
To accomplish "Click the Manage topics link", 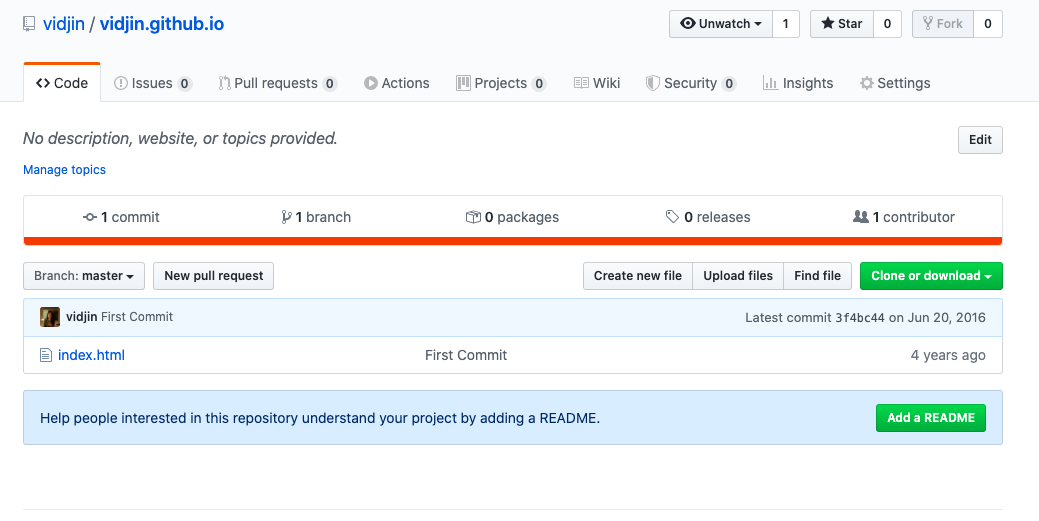I will (x=64, y=170).
